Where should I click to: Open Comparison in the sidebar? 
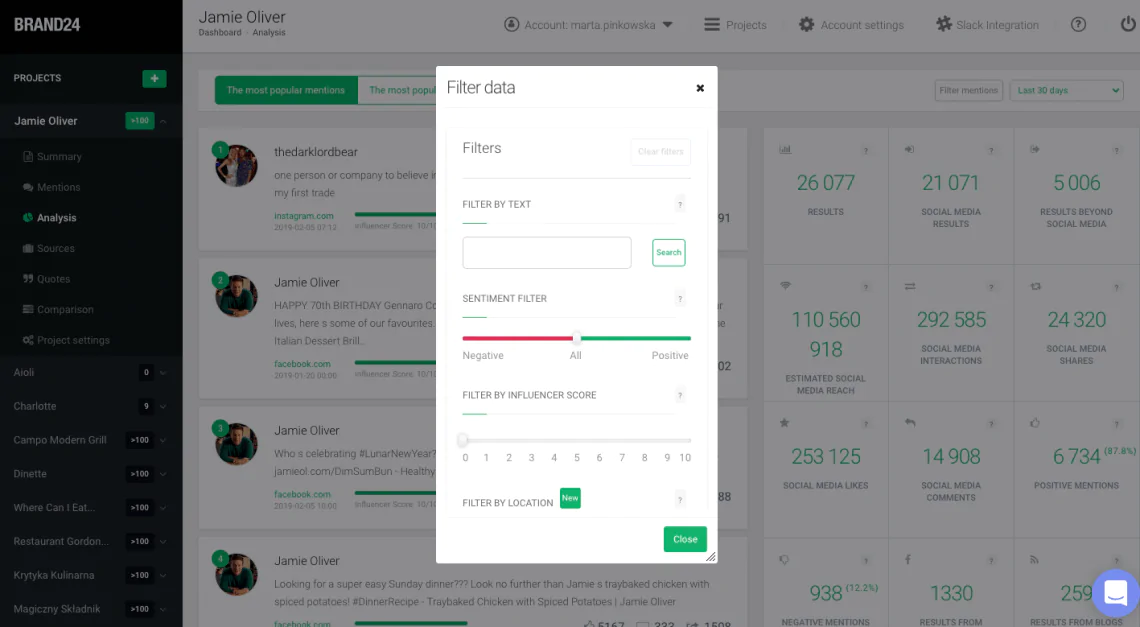coord(65,309)
